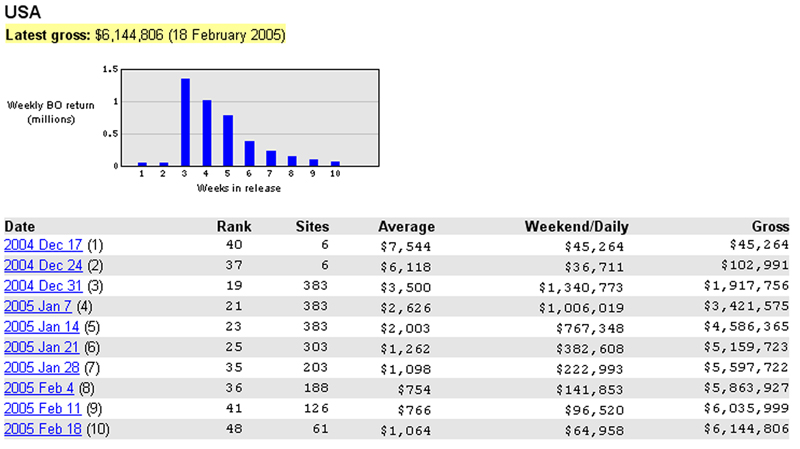Image resolution: width=800 pixels, height=449 pixels.
Task: Open the 2005 Feb 18 date link
Action: (43, 429)
